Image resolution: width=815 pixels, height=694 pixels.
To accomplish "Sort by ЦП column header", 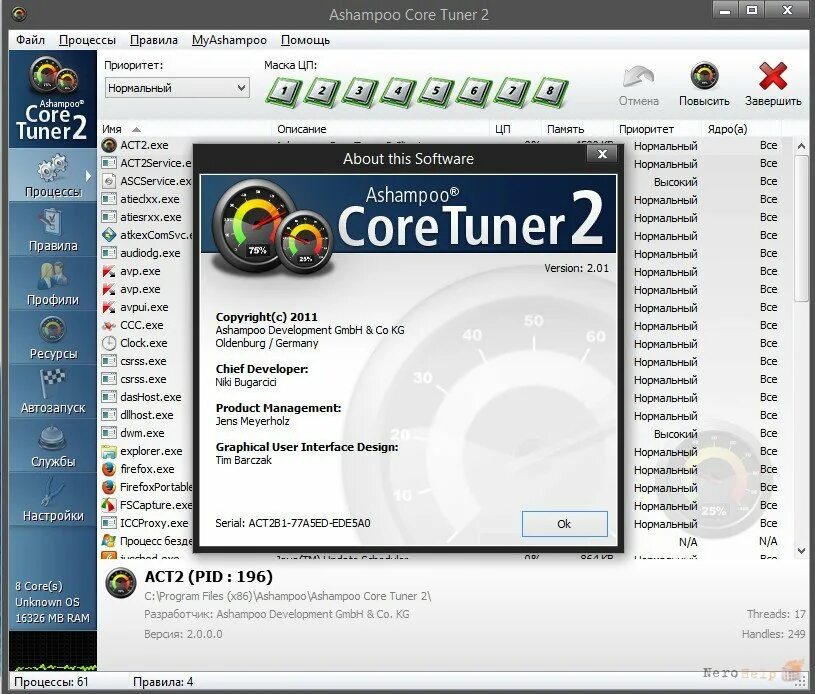I will pos(516,129).
